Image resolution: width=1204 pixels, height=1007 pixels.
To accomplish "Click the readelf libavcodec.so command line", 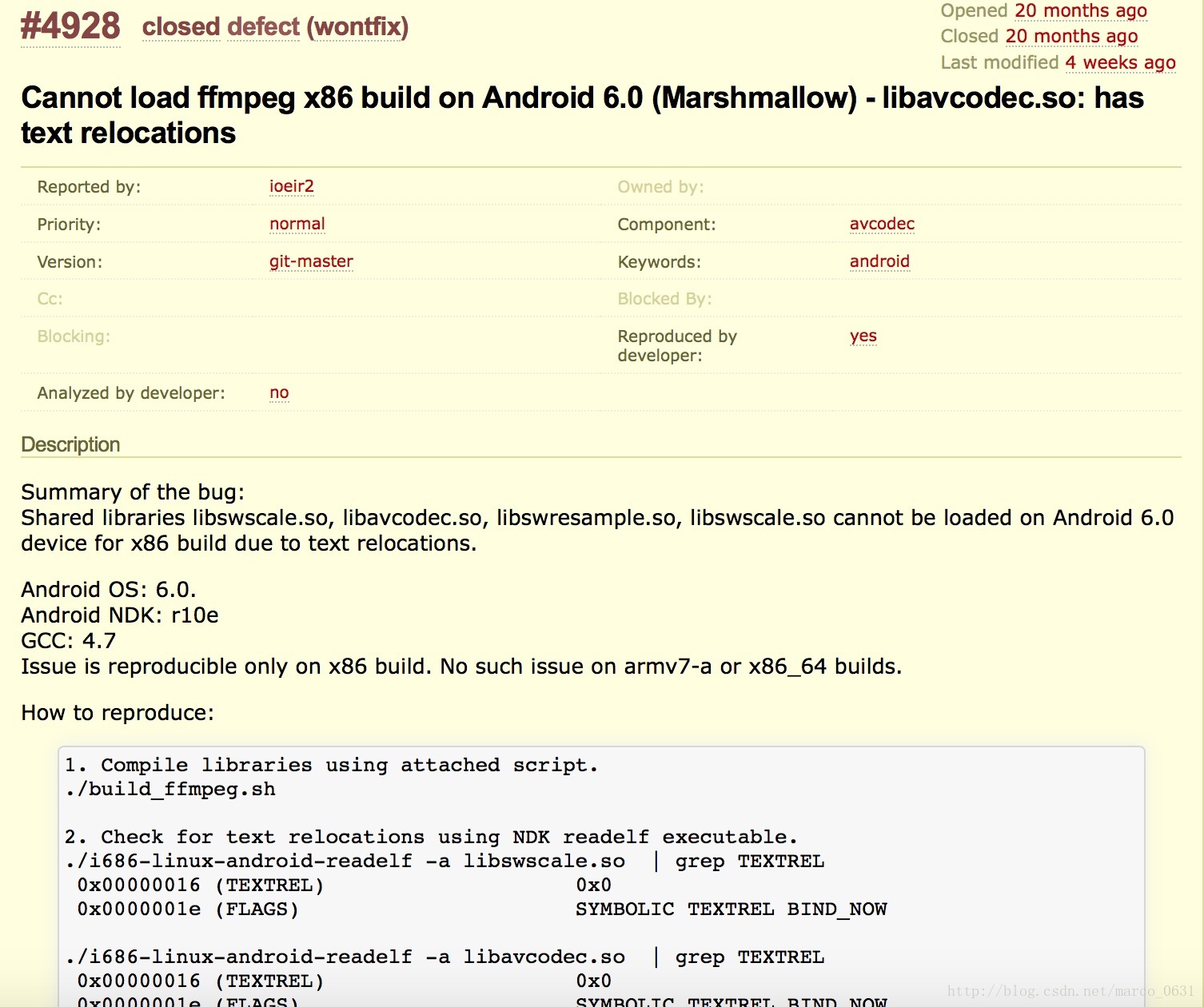I will [445, 957].
